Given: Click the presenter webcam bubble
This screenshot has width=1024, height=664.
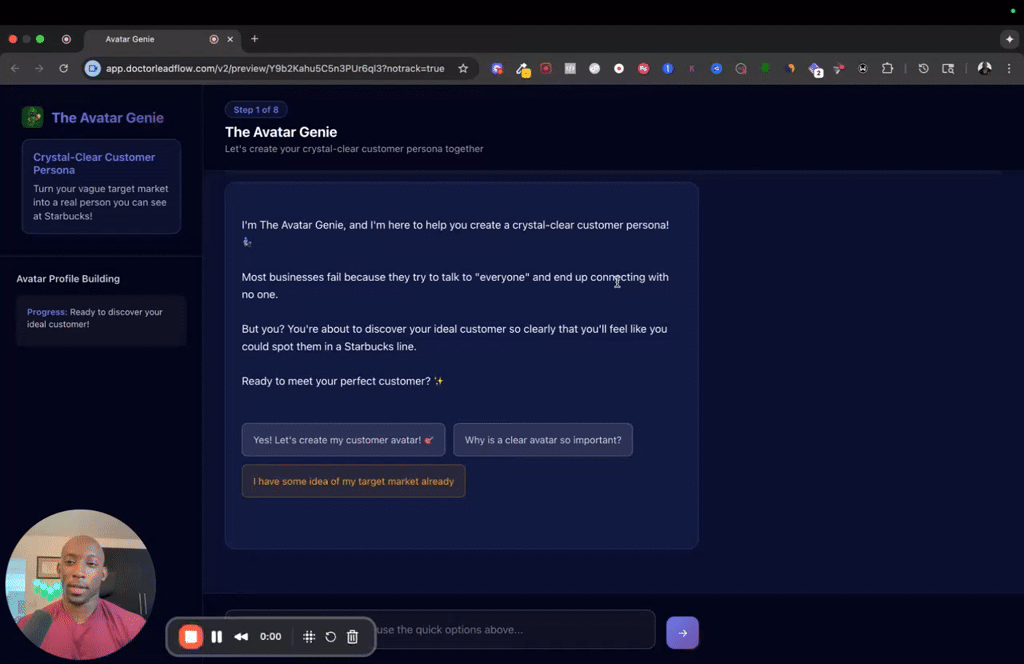Looking at the screenshot, I should pos(80,583).
